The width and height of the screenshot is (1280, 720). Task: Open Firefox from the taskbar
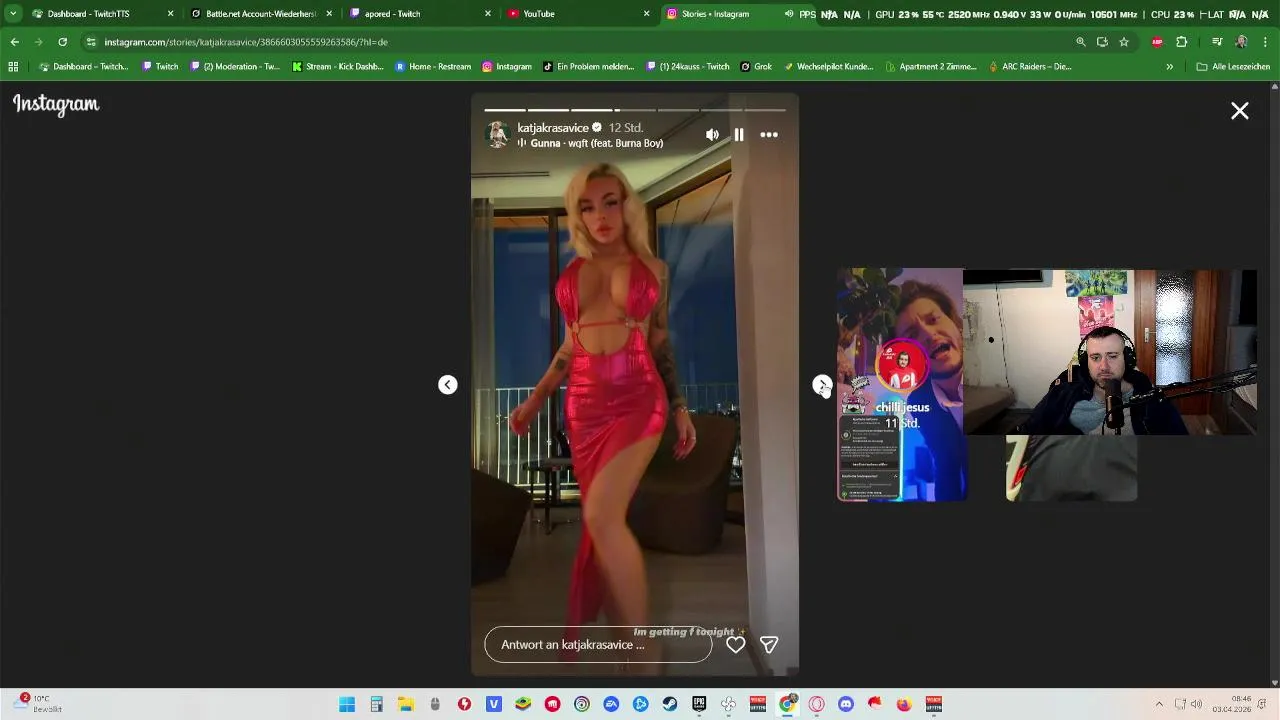point(904,705)
